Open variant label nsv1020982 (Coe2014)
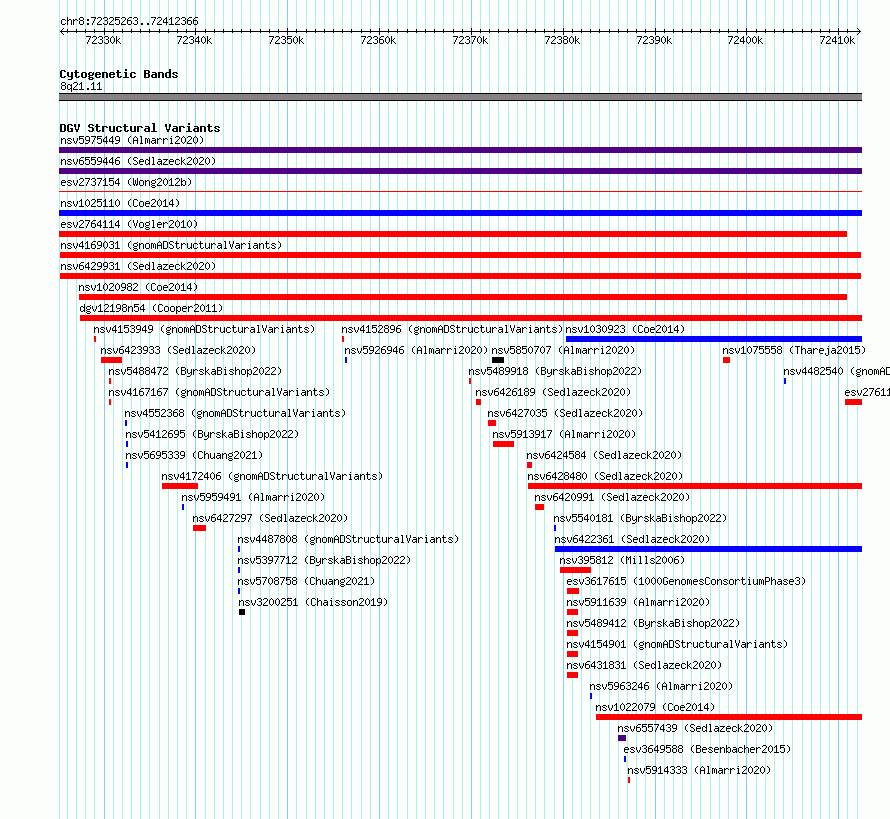 click(138, 287)
